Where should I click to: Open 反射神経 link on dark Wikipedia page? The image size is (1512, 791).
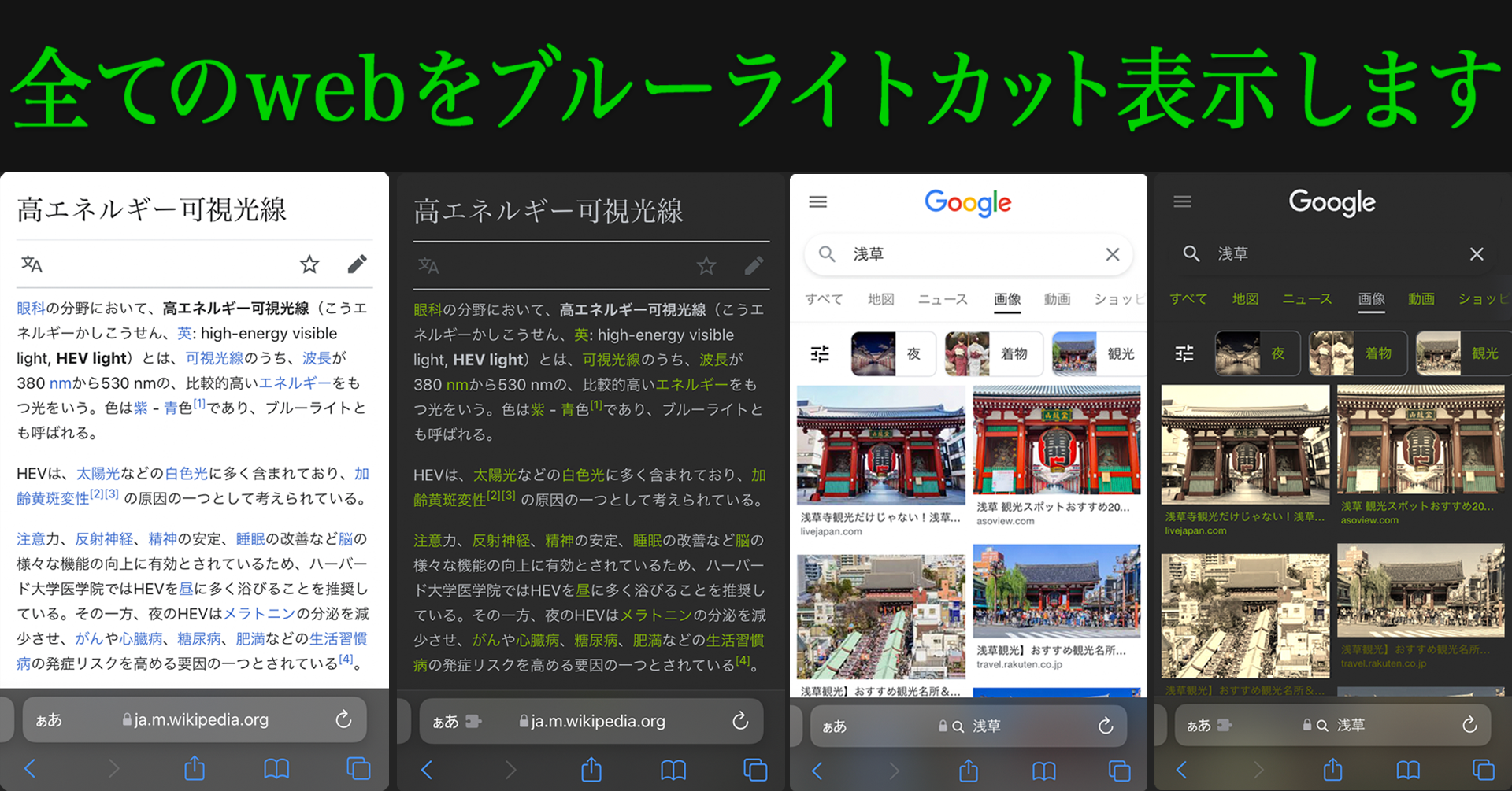pos(501,541)
